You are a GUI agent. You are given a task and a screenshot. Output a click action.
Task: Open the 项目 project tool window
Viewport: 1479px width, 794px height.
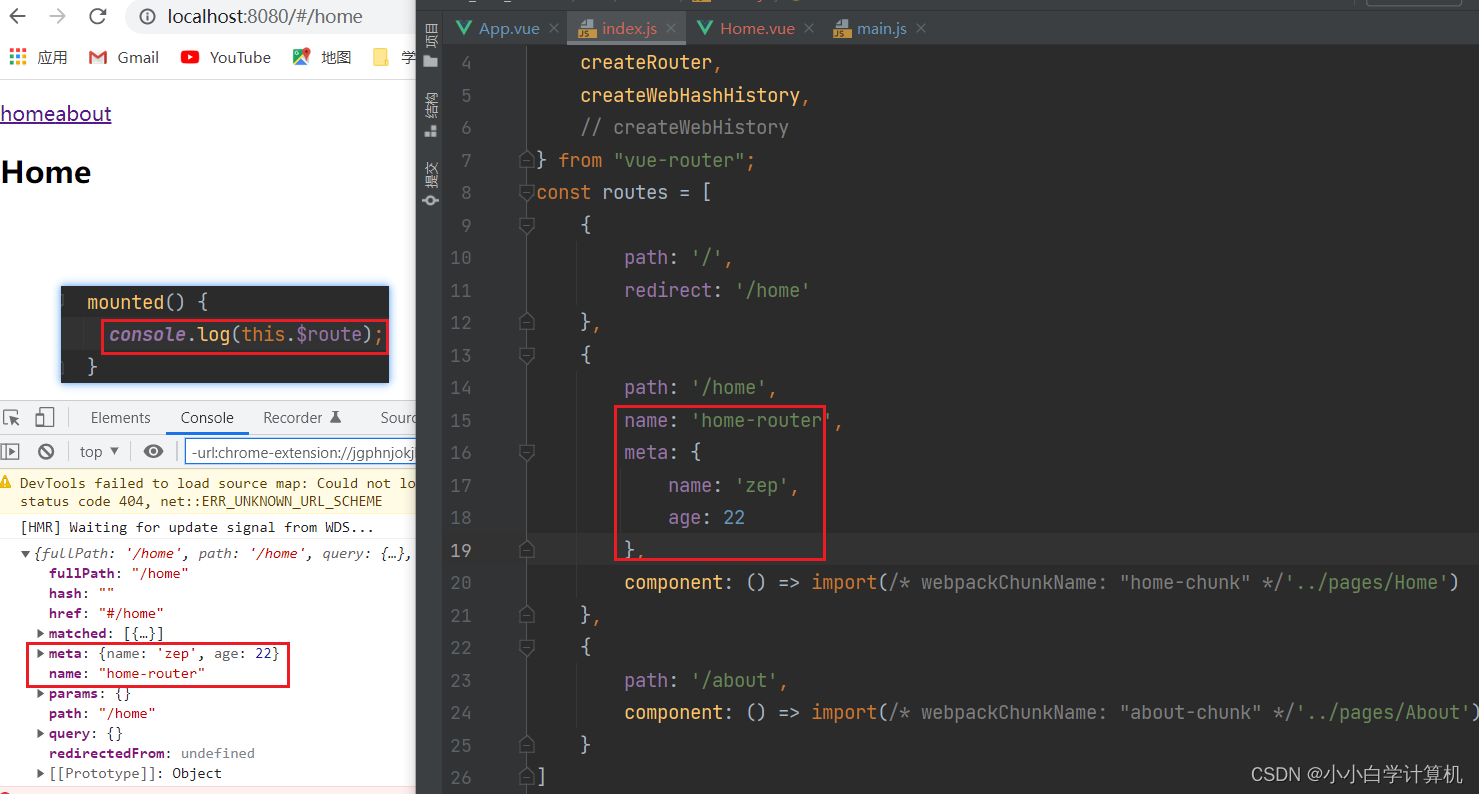[431, 47]
